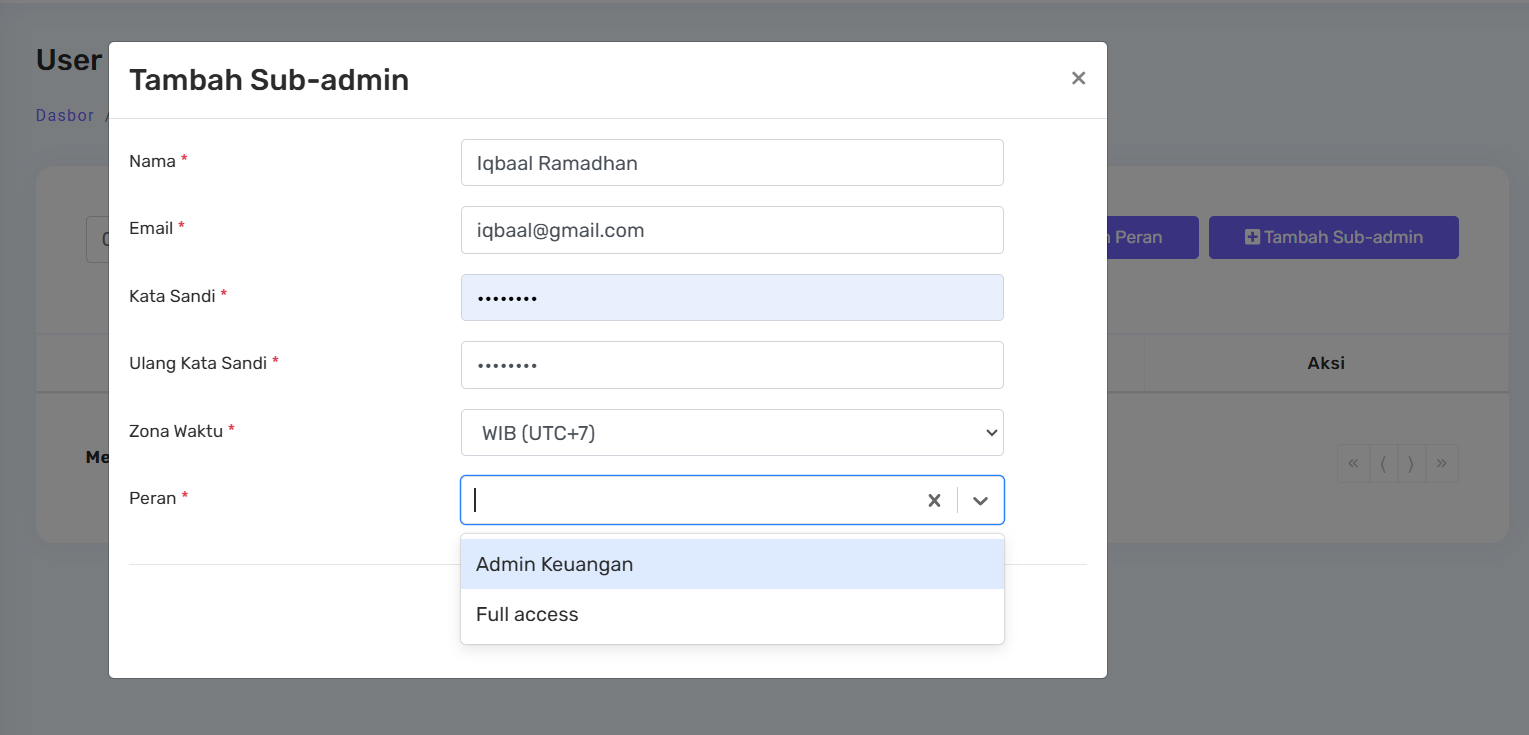Open Dasbor breadcrumb link
This screenshot has height=735, width=1529.
[x=65, y=115]
